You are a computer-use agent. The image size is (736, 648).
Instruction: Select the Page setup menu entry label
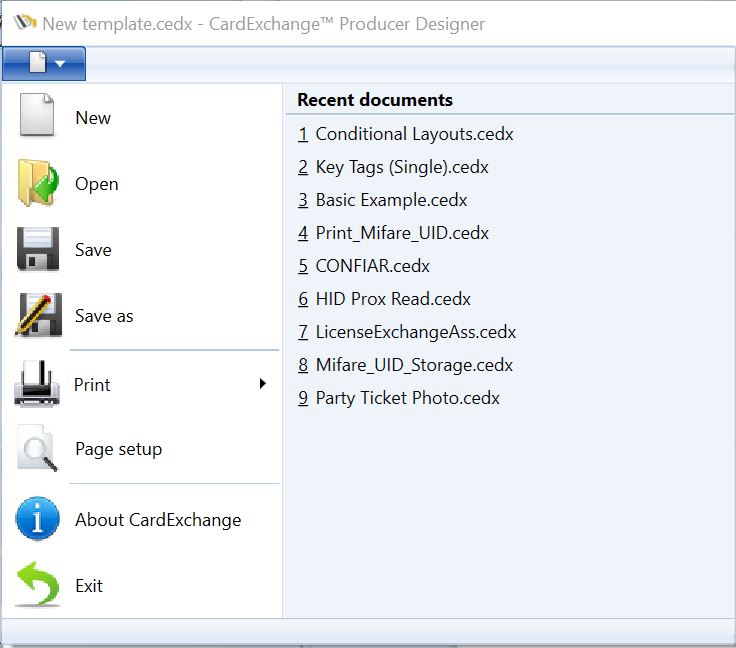119,449
